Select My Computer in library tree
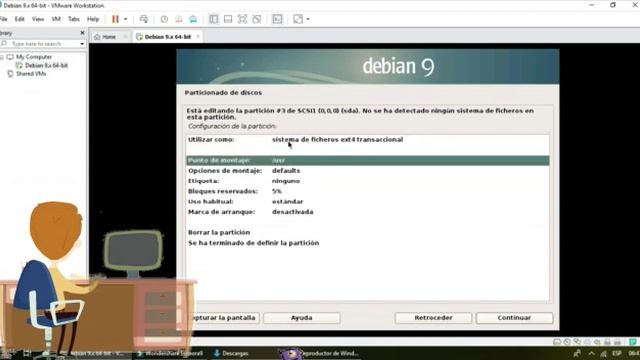 tap(34, 57)
